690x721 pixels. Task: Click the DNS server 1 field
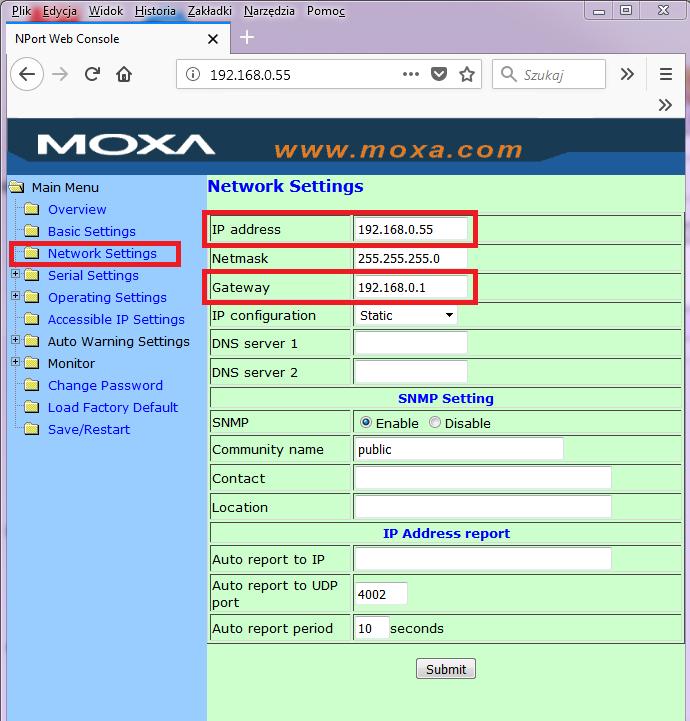[411, 343]
